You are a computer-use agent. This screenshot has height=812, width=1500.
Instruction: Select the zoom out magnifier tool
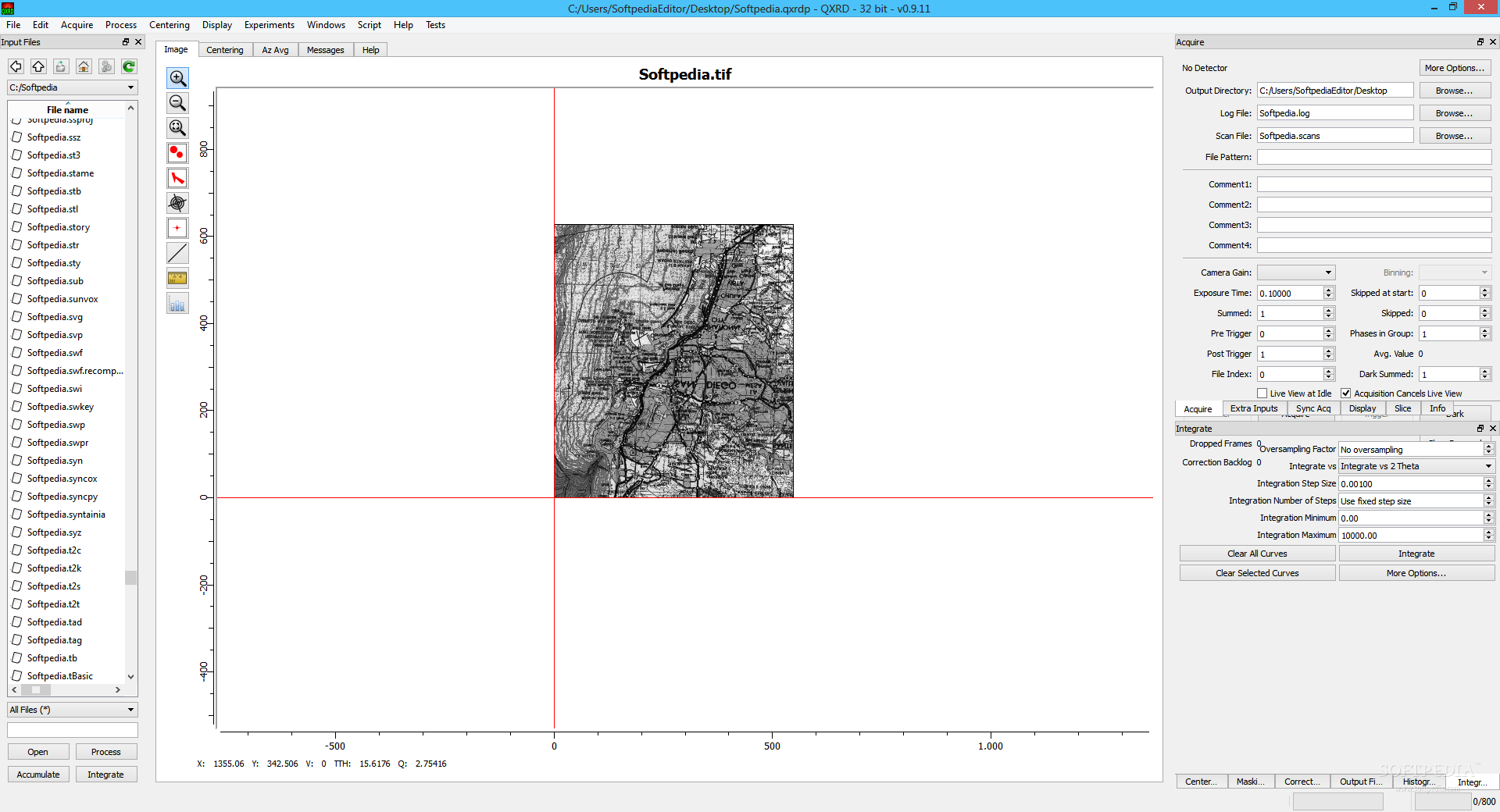[177, 103]
